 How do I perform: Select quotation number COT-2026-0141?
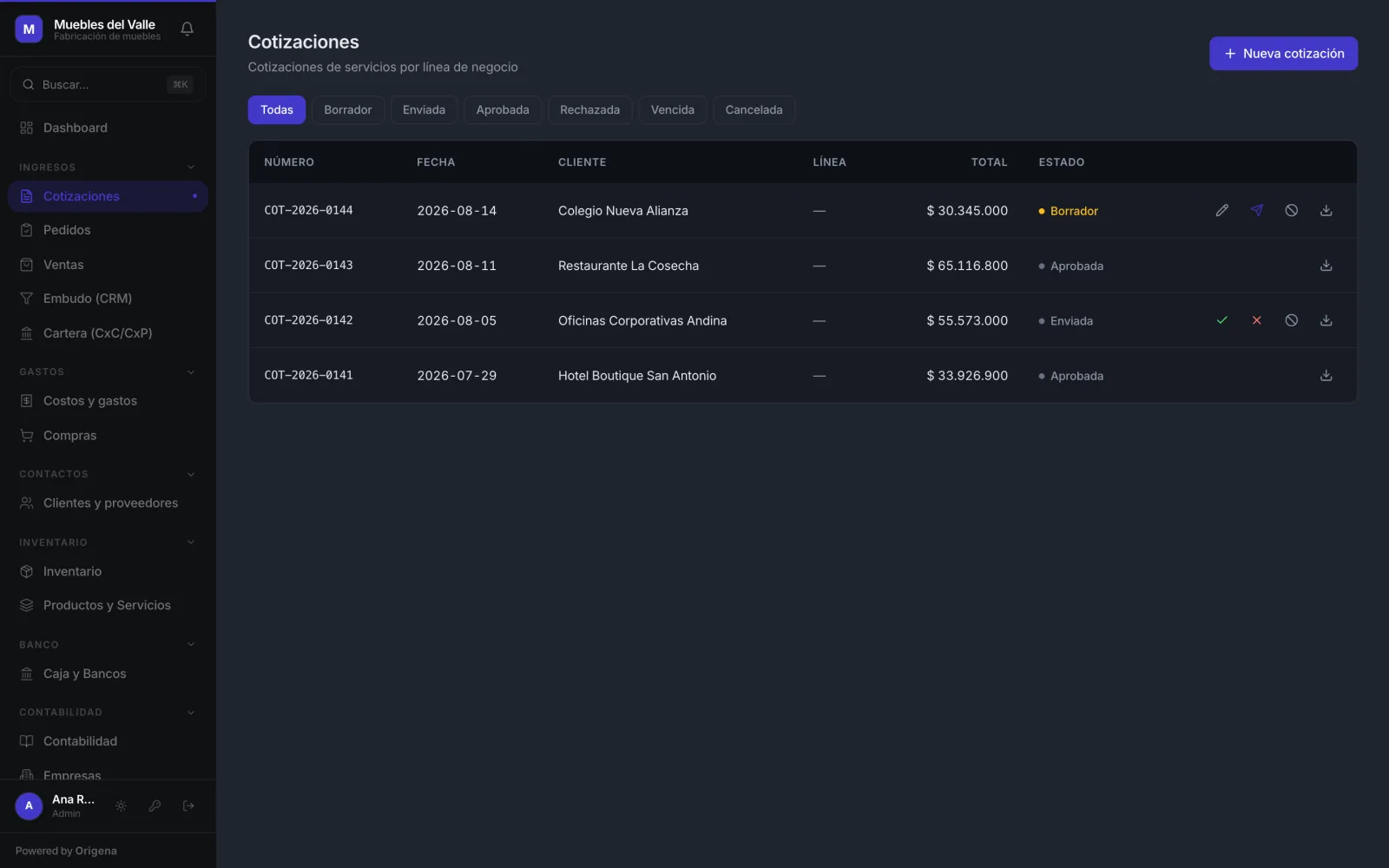(308, 376)
